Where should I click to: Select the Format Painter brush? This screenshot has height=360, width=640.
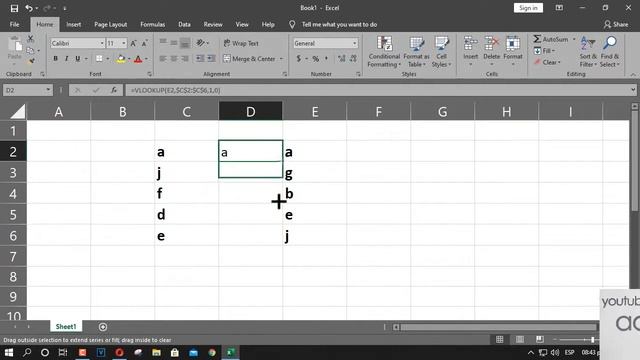(31, 62)
